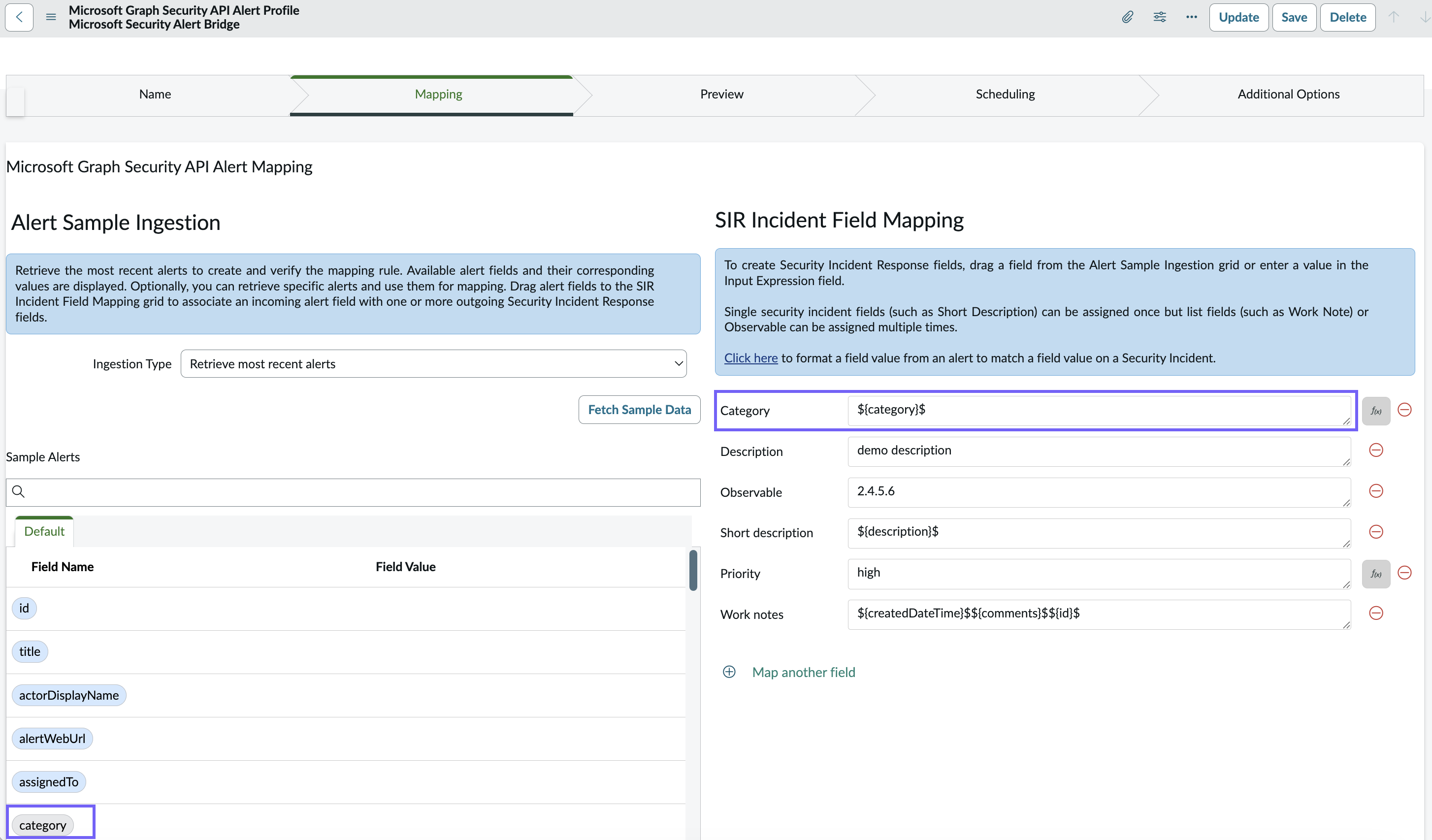Click the search magnifier in Sample Alerts

(19, 491)
